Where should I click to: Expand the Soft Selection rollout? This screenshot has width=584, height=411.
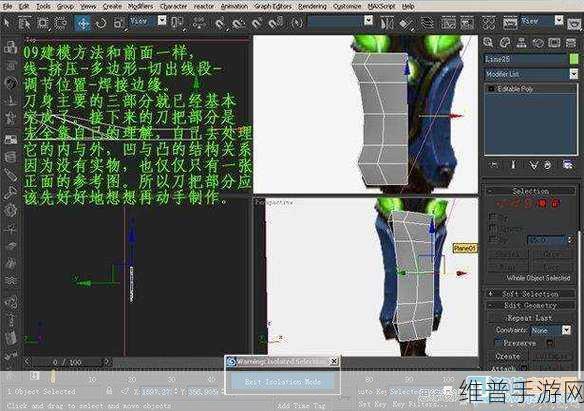530,294
